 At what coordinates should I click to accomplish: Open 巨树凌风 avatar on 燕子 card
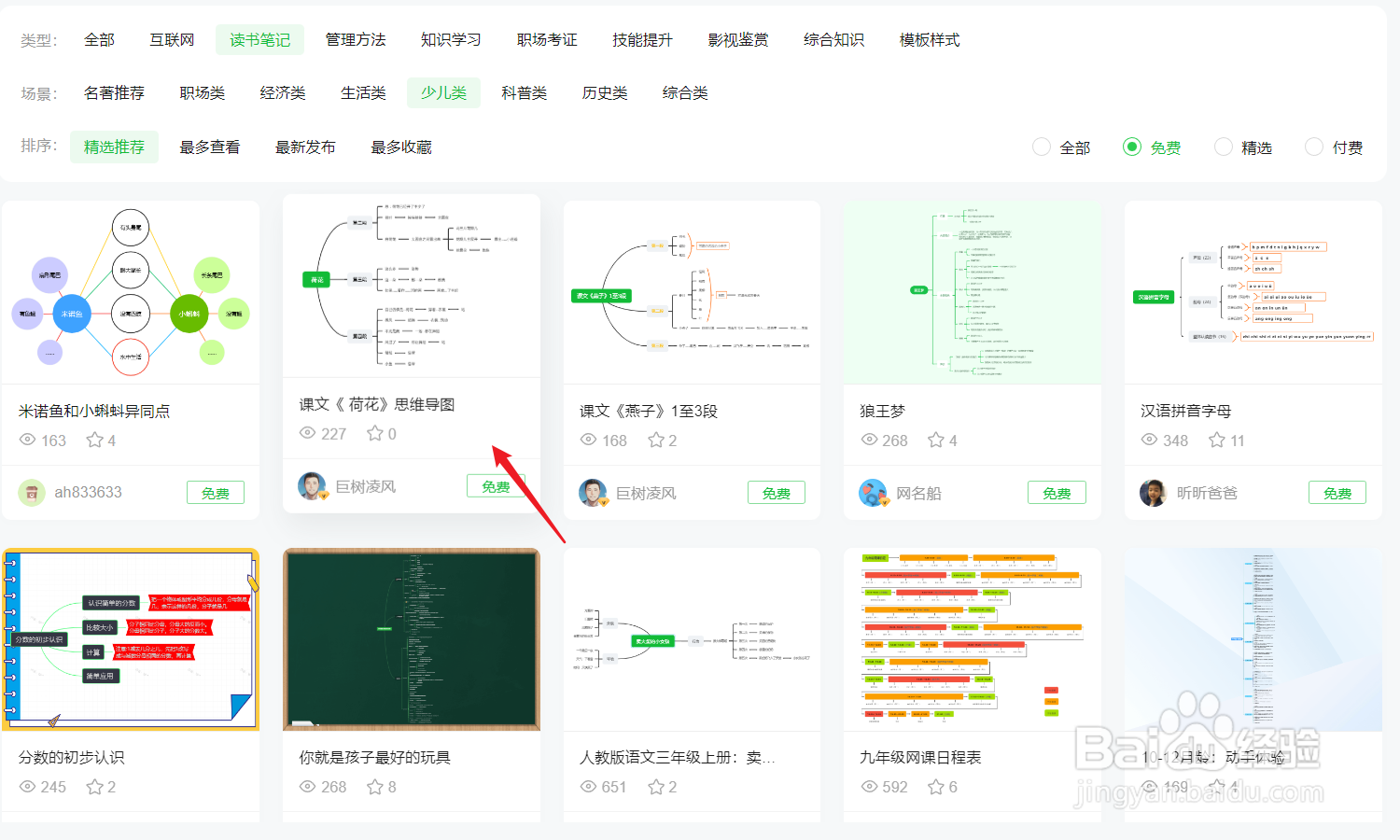[593, 493]
